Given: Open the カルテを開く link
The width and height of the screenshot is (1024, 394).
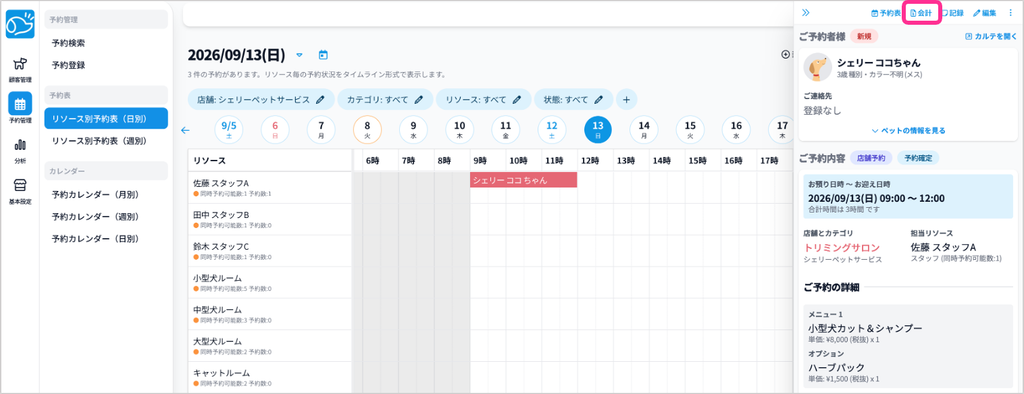Looking at the screenshot, I should [991, 37].
